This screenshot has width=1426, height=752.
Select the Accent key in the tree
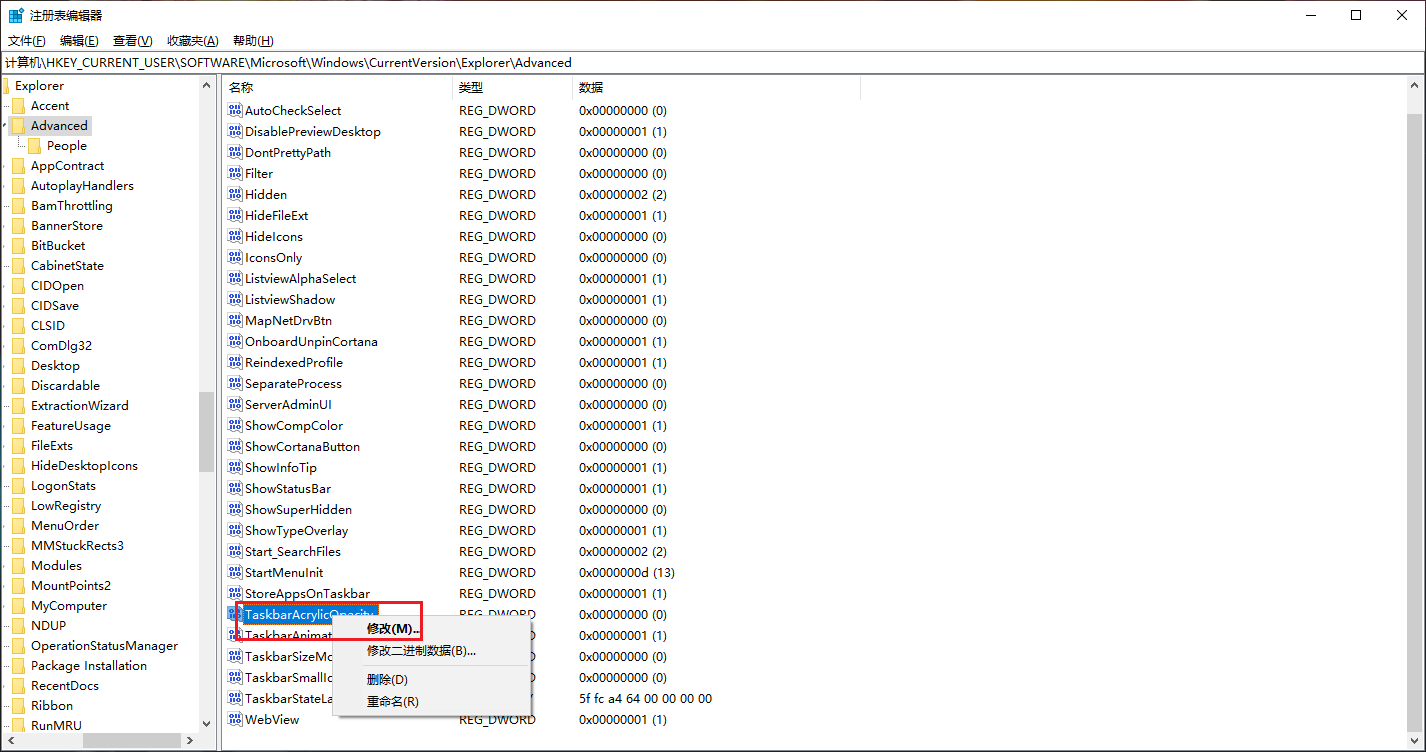tap(50, 106)
